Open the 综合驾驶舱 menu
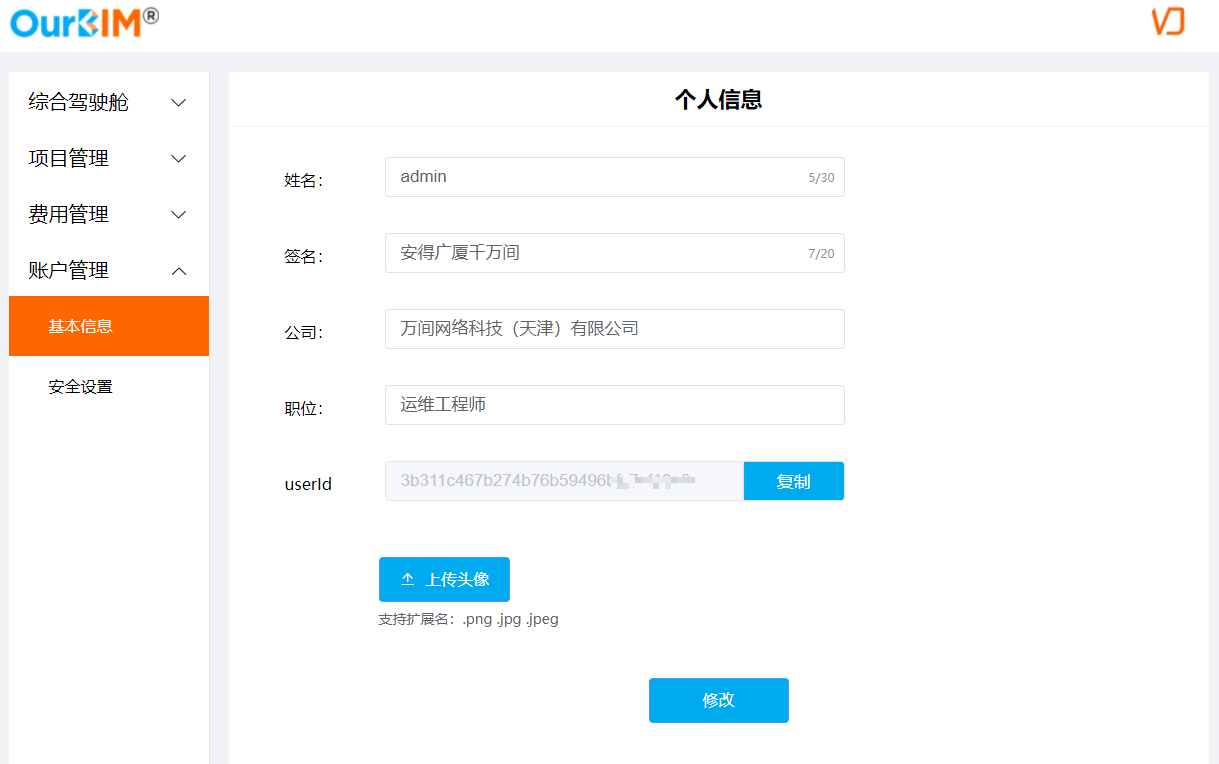The height and width of the screenshot is (764, 1219). (x=109, y=102)
